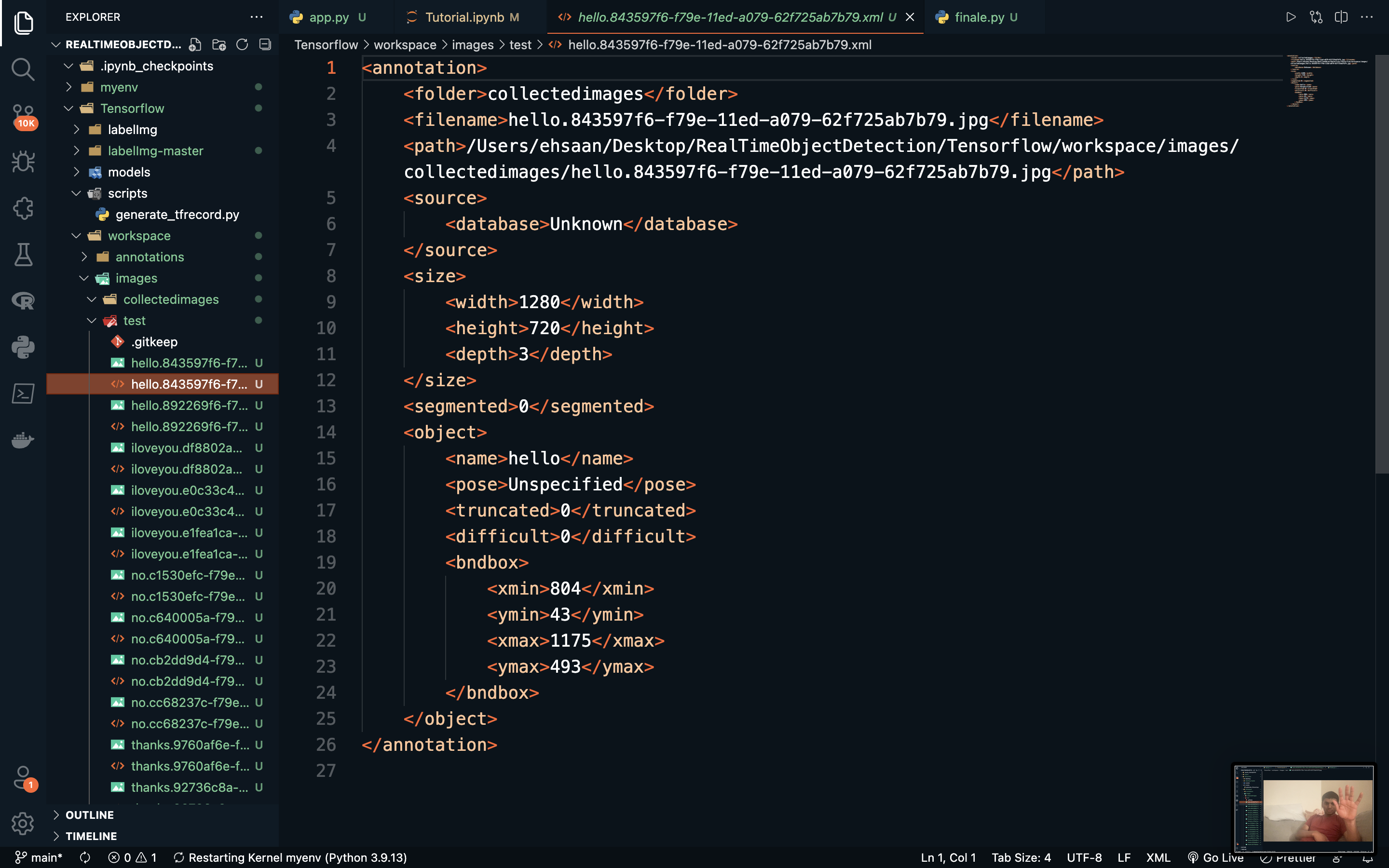
Task: Click the XML language mode button
Action: pyautogui.click(x=1157, y=857)
